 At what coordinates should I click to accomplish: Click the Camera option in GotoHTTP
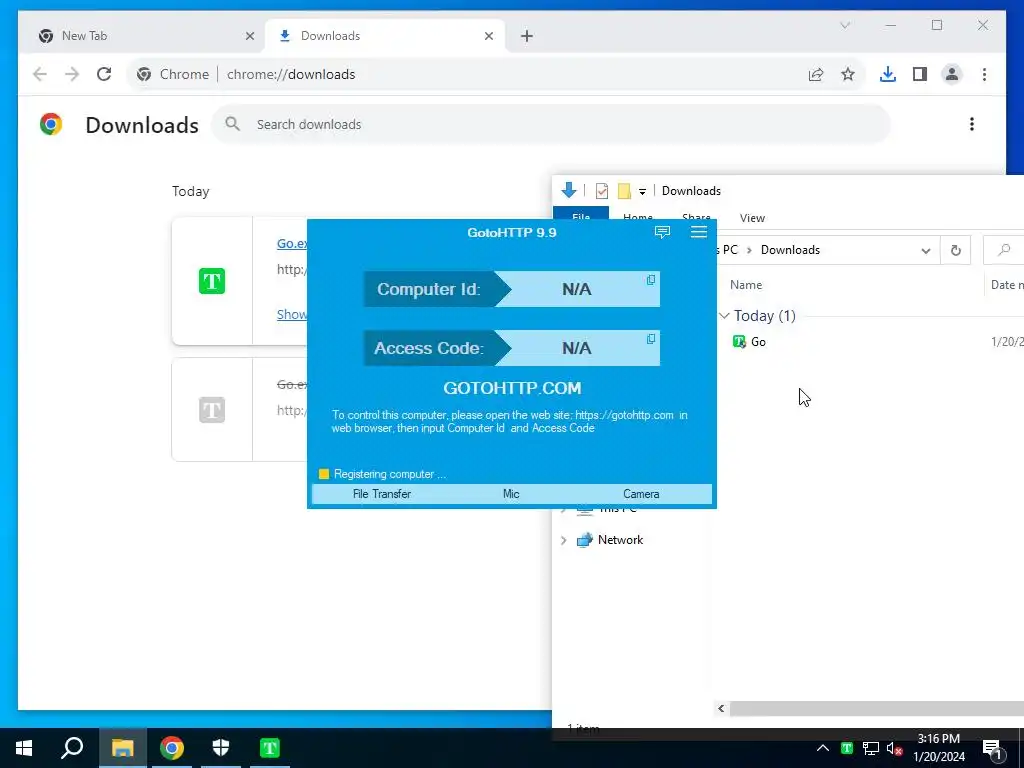pos(641,494)
